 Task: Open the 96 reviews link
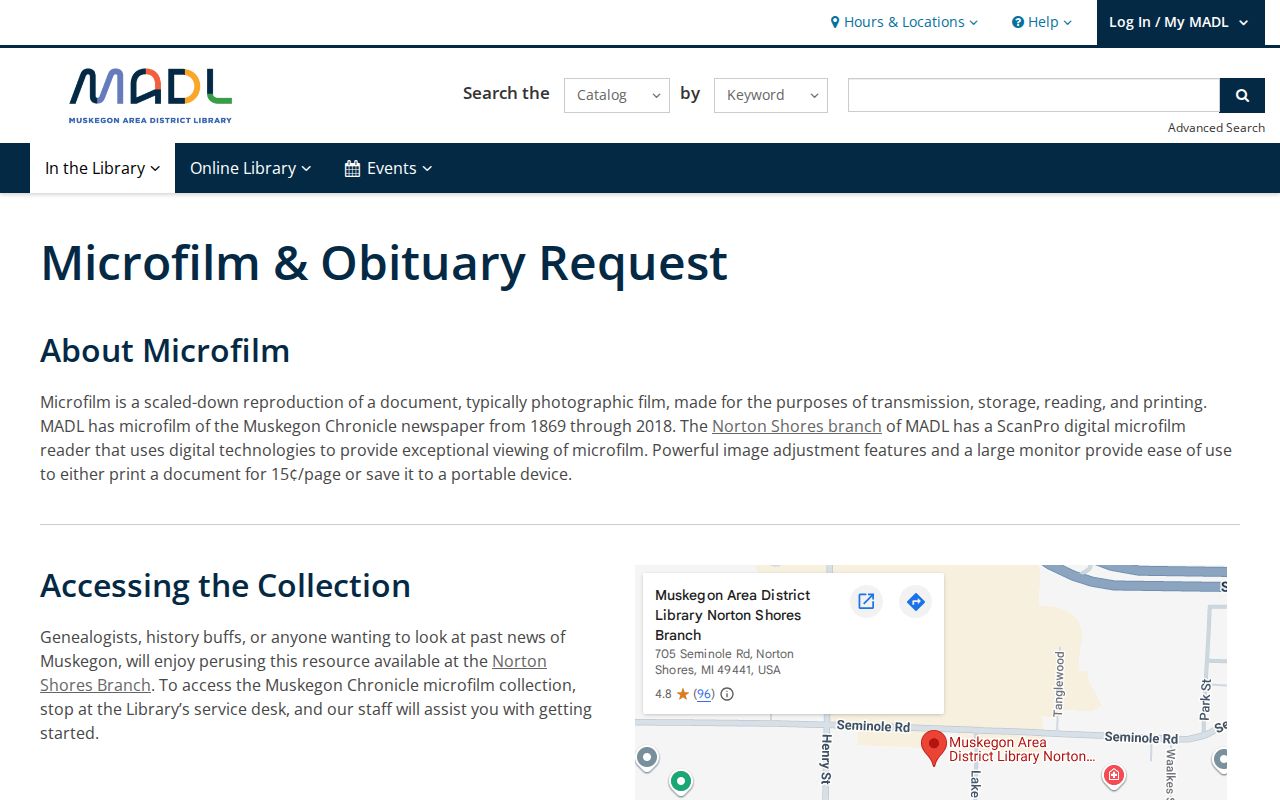point(704,694)
